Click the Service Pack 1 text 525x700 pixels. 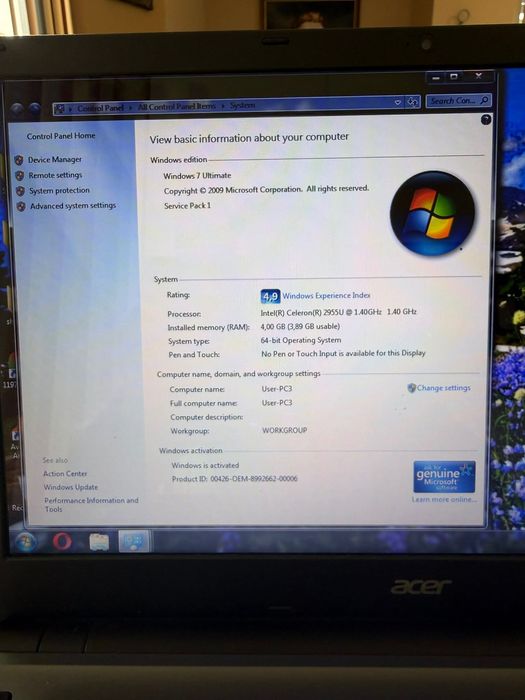[187, 206]
